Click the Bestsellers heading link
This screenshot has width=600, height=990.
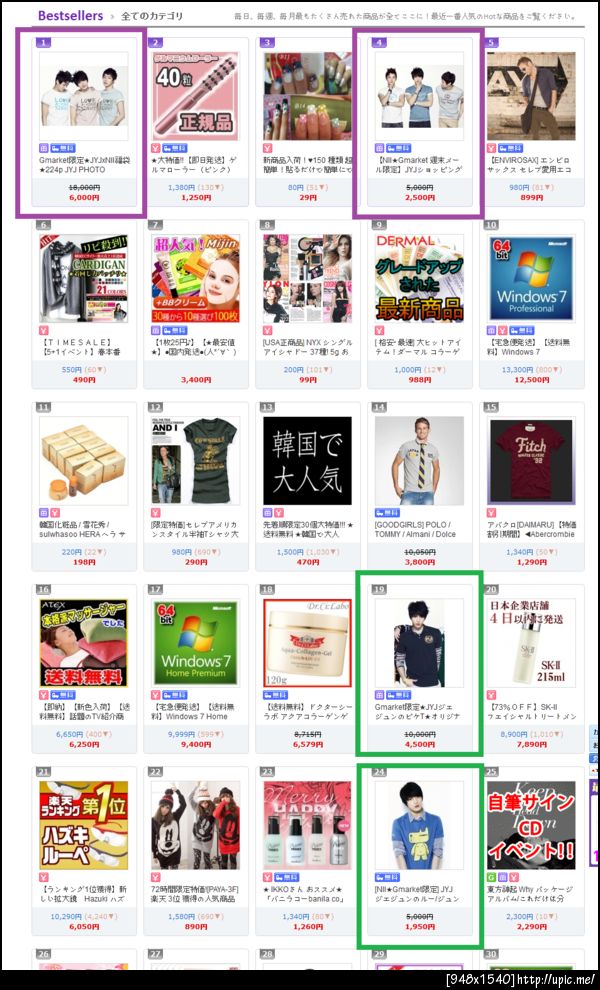pyautogui.click(x=70, y=16)
